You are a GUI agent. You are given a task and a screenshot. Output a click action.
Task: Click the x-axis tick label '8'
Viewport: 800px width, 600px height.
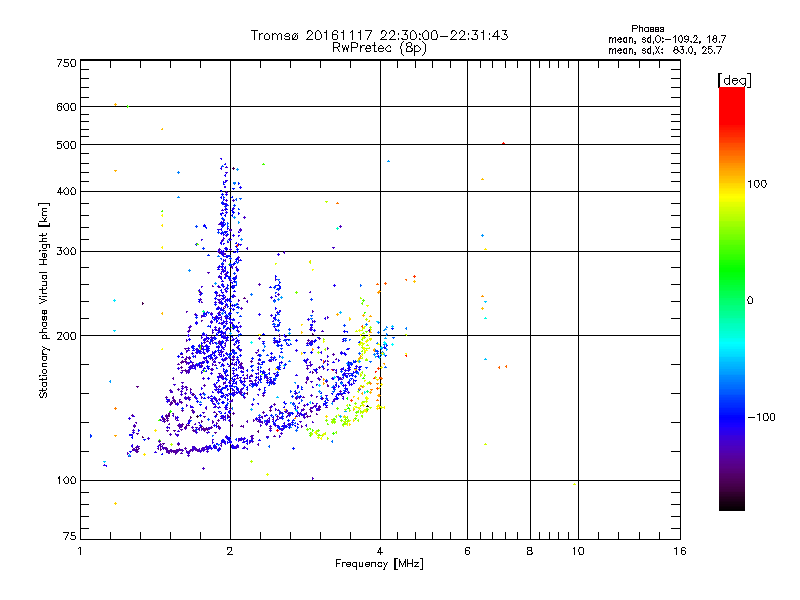(x=530, y=551)
